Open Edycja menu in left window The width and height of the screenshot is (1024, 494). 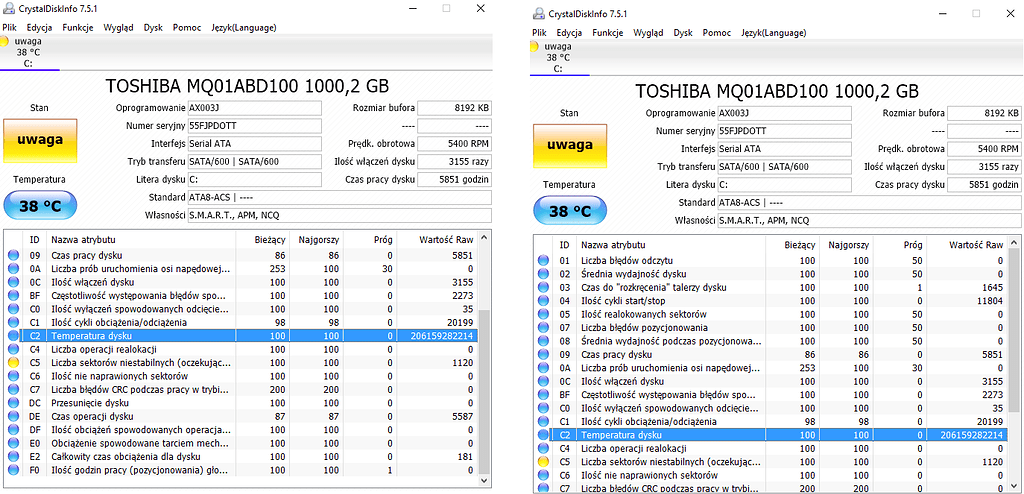click(x=40, y=27)
